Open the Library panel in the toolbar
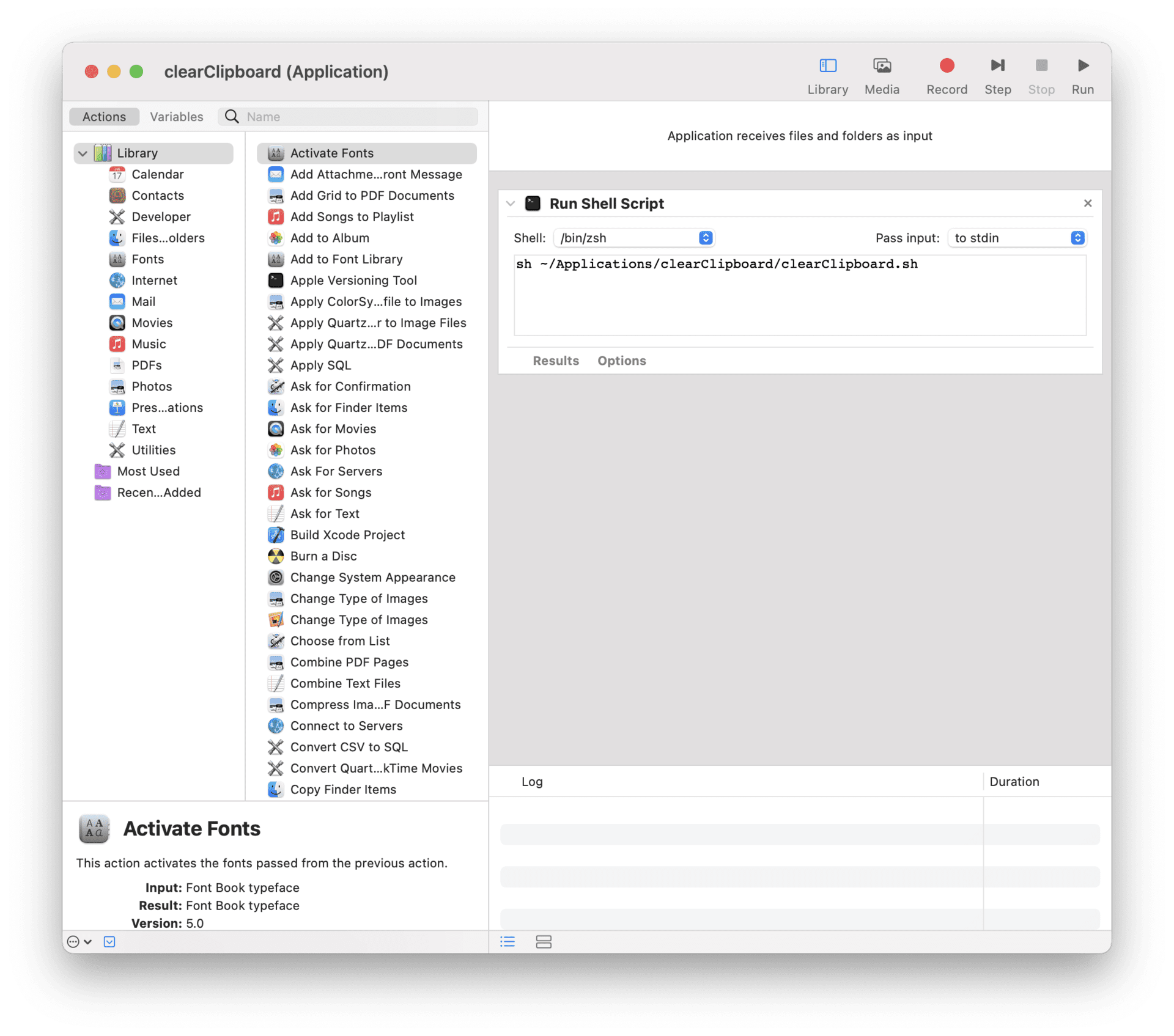Image resolution: width=1174 pixels, height=1036 pixels. click(827, 73)
